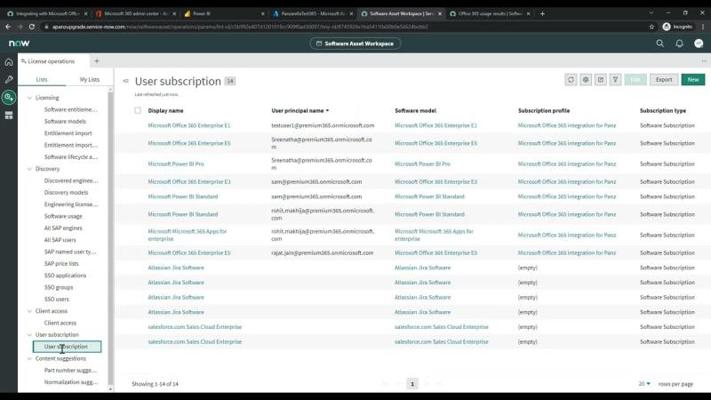Open Software models list item
This screenshot has height=400, width=711.
click(65, 121)
